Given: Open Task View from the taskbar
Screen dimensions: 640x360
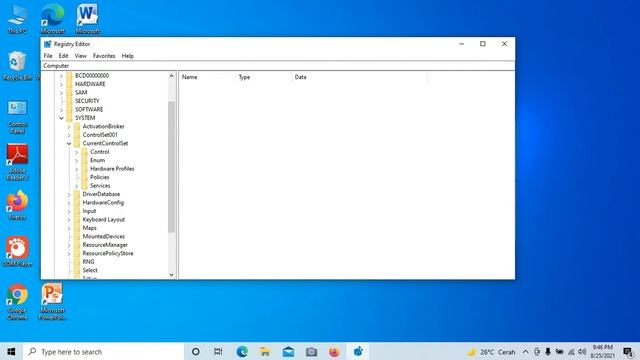Looking at the screenshot, I should pyautogui.click(x=218, y=351).
